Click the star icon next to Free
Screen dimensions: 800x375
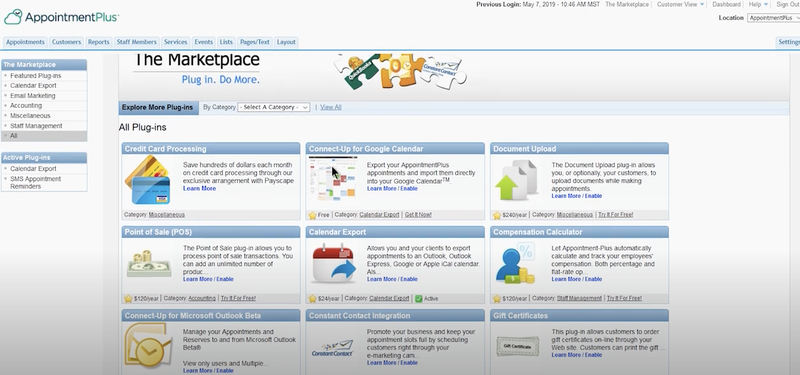click(x=313, y=215)
